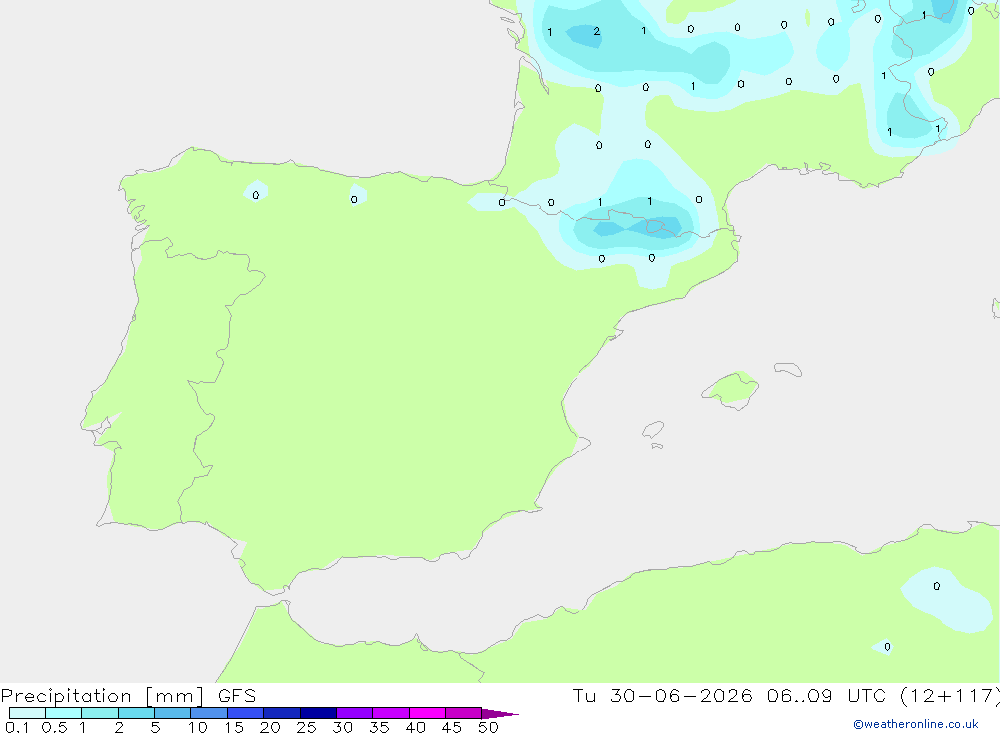The image size is (1000, 733).
Task: Pick the 5–10 mm legend color box
Action: pyautogui.click(x=173, y=713)
